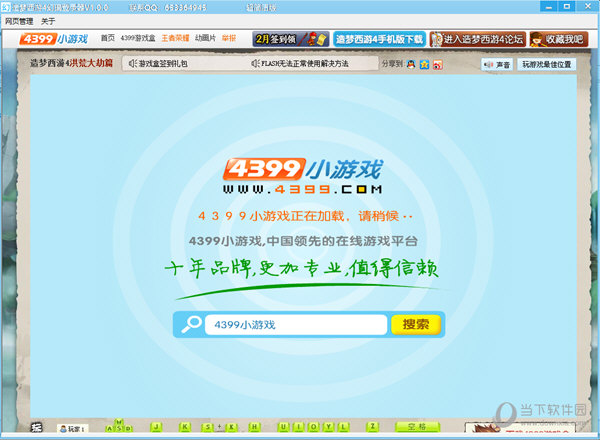Click the U key icon
The height and width of the screenshot is (440, 600).
(x=283, y=427)
